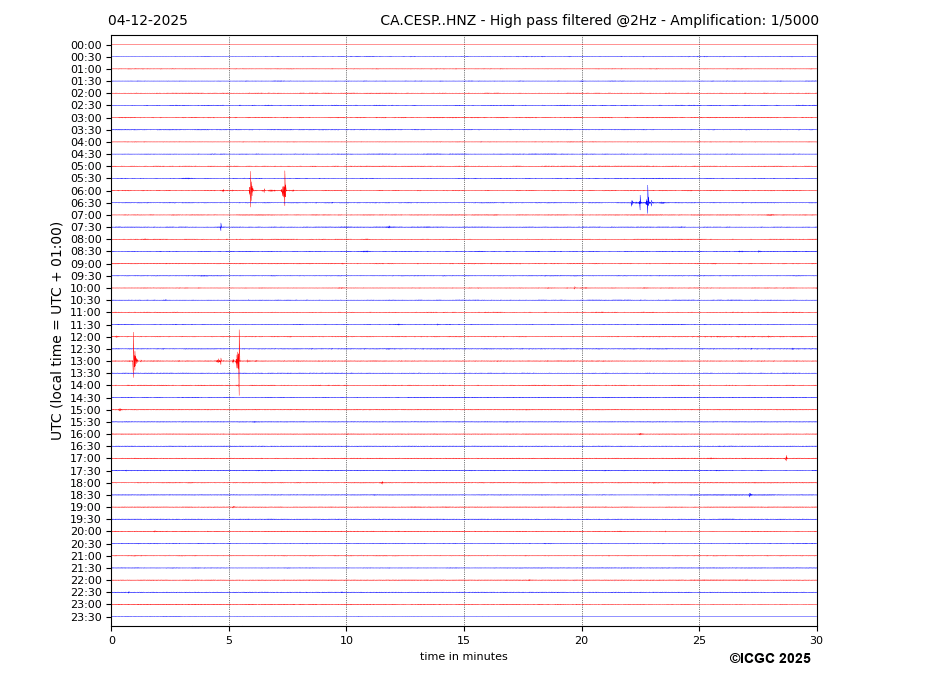The height and width of the screenshot is (696, 927).
Task: Click the small red spike on the 17:00 trace
Action: tap(786, 458)
